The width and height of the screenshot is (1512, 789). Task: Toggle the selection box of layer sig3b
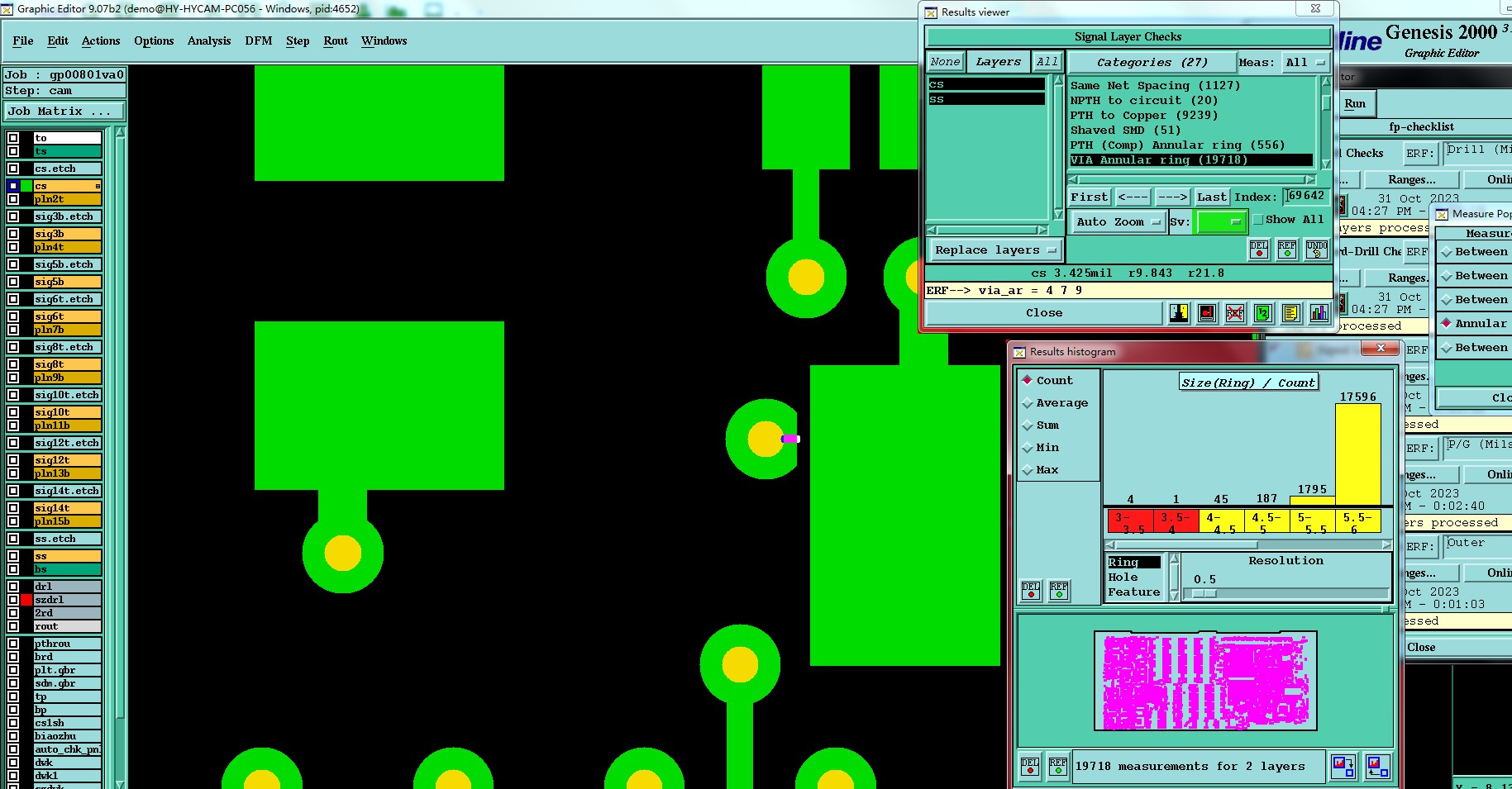(13, 234)
